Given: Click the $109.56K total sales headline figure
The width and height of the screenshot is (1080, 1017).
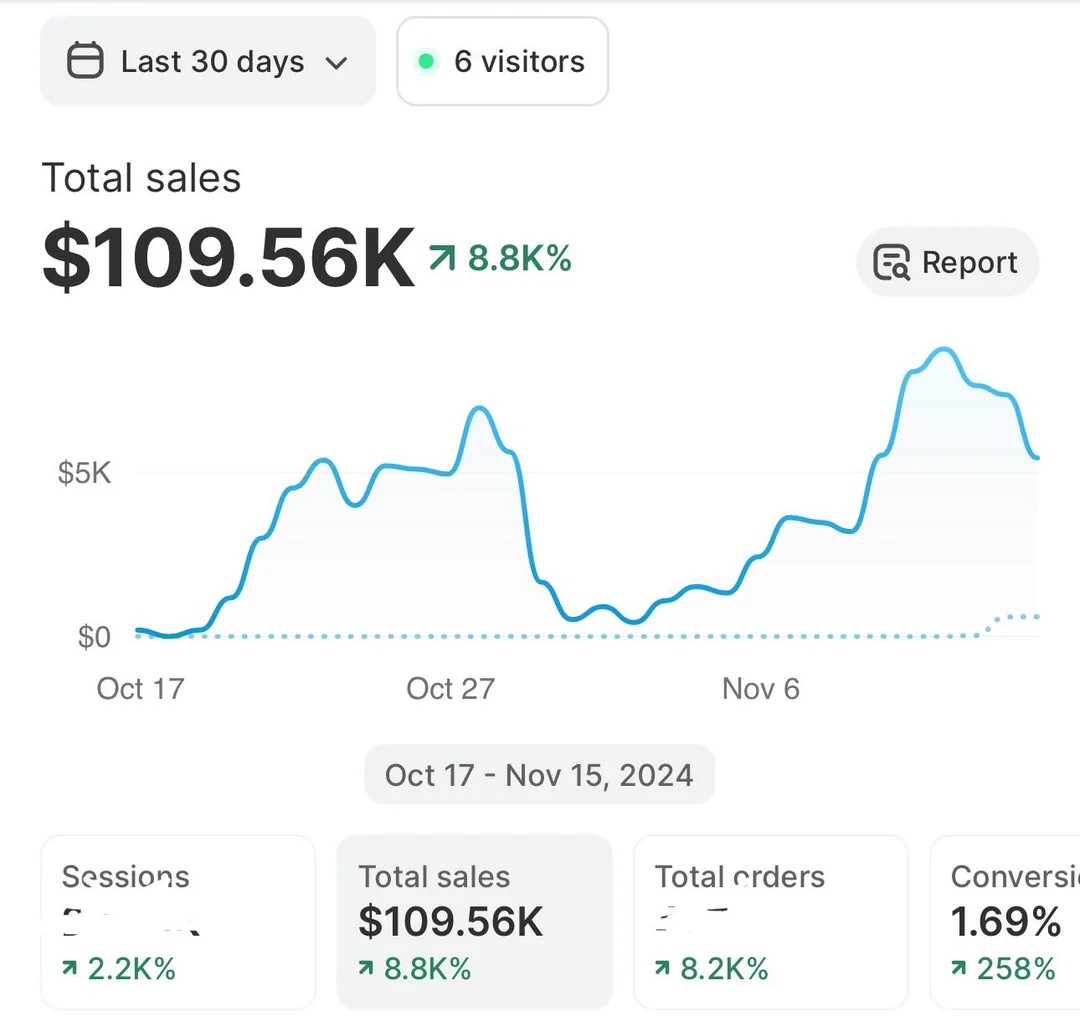Looking at the screenshot, I should point(229,257).
